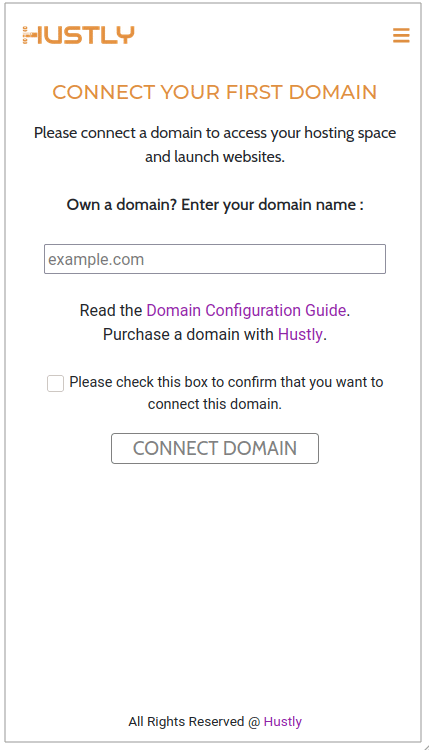Click the 'Purchase a domain with' text

tap(188, 334)
